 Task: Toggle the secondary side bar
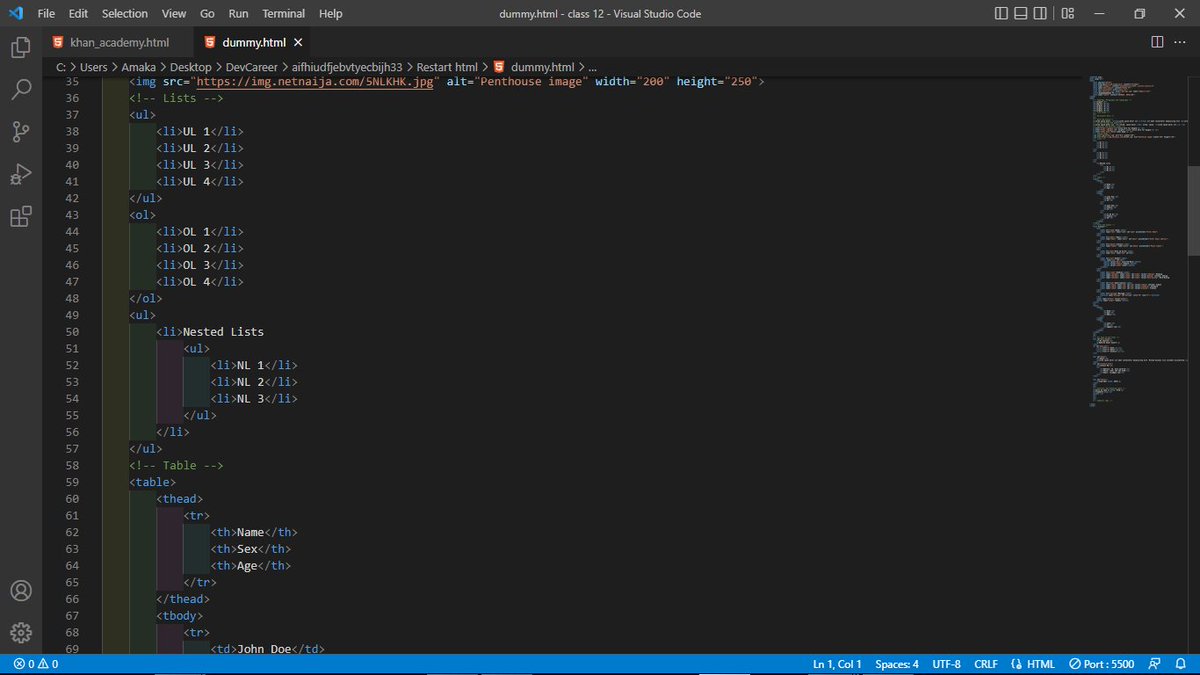tap(1040, 13)
